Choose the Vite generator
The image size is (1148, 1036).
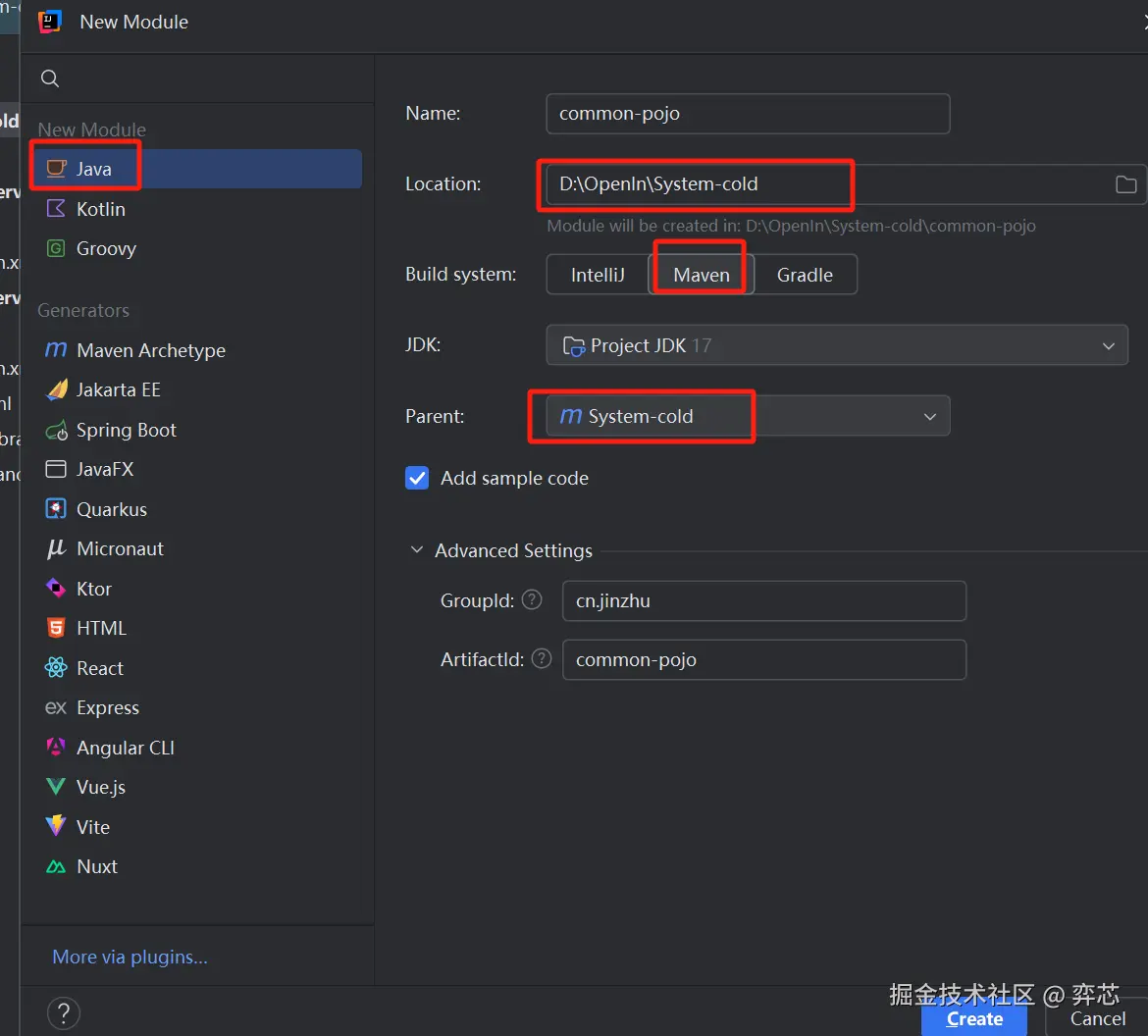click(x=199, y=827)
